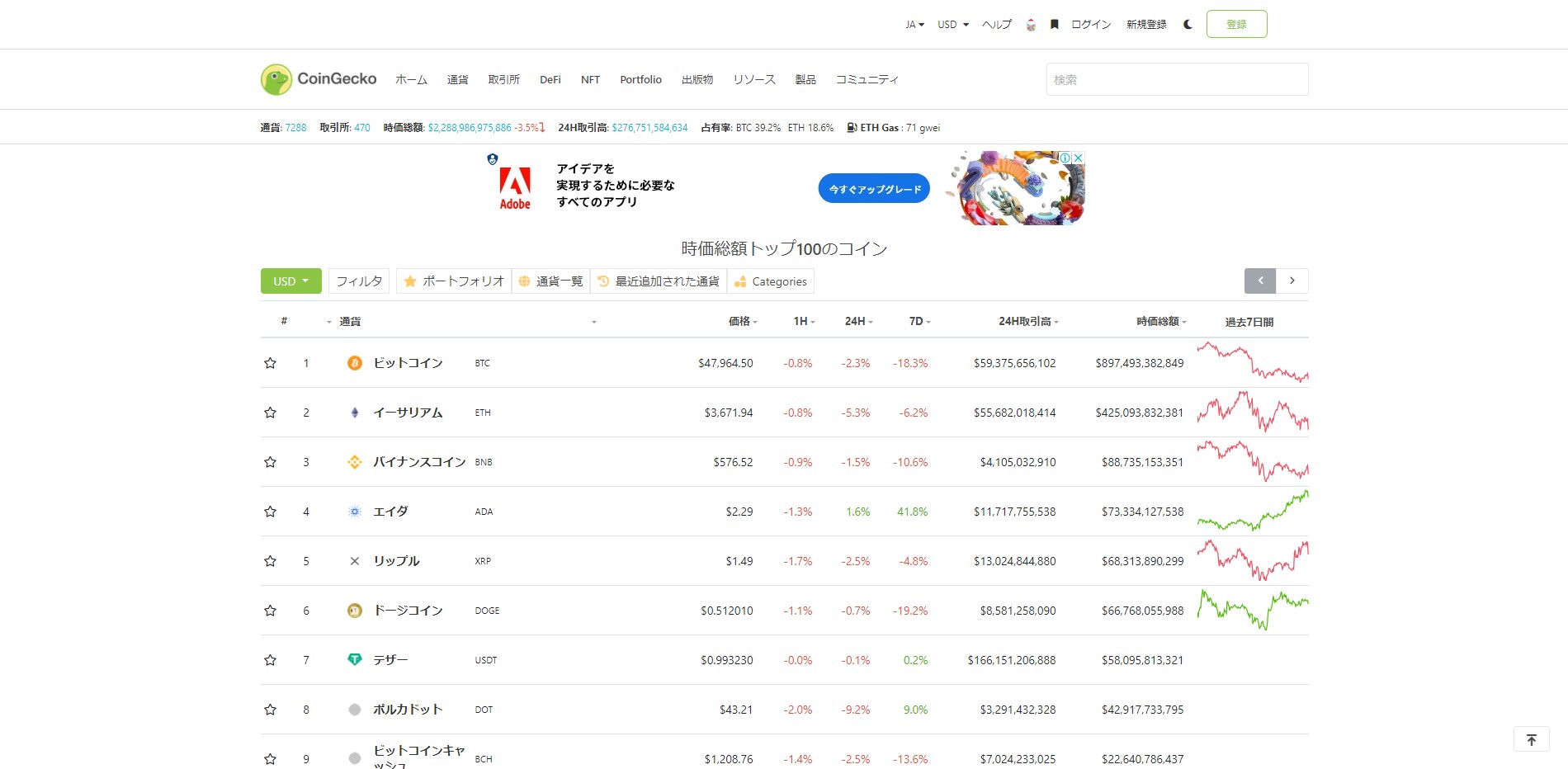The width and height of the screenshot is (1568, 769).
Task: Sort by 価格 column
Action: pos(742,322)
